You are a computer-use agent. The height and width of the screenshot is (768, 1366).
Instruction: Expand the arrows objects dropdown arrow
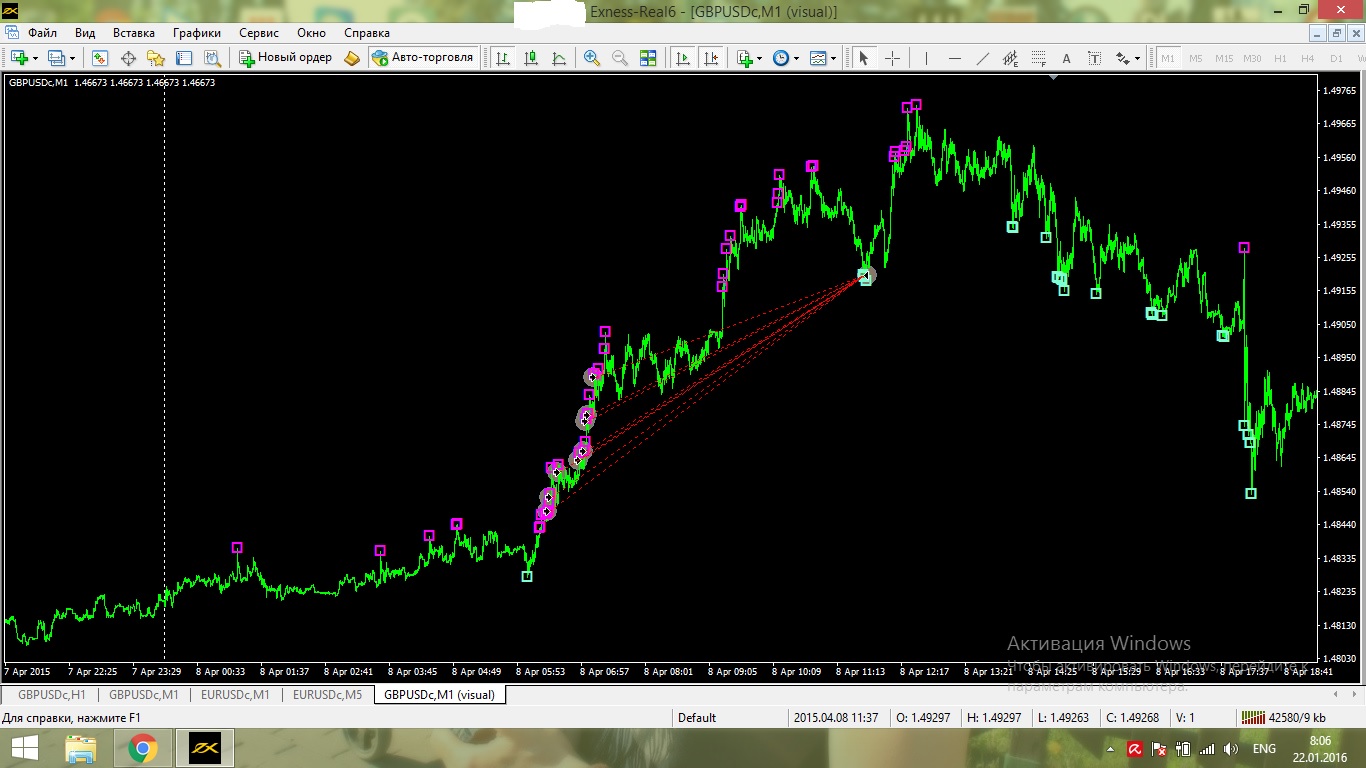[x=1138, y=58]
